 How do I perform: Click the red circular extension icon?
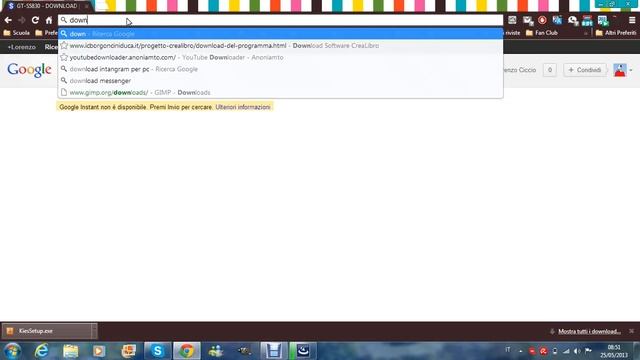pyautogui.click(x=542, y=20)
